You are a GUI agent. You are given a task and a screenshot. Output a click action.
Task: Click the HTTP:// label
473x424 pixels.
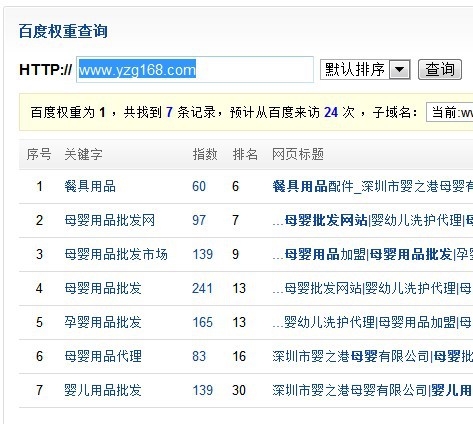tap(46, 70)
